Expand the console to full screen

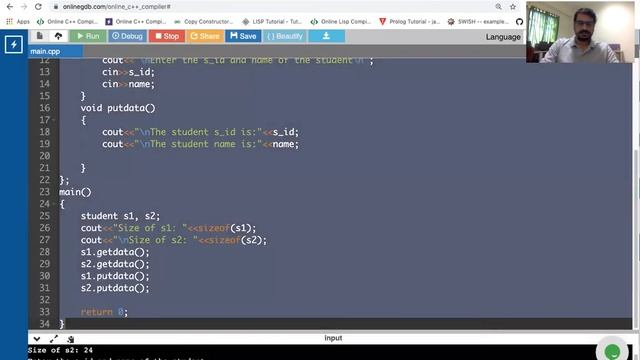tap(54, 339)
